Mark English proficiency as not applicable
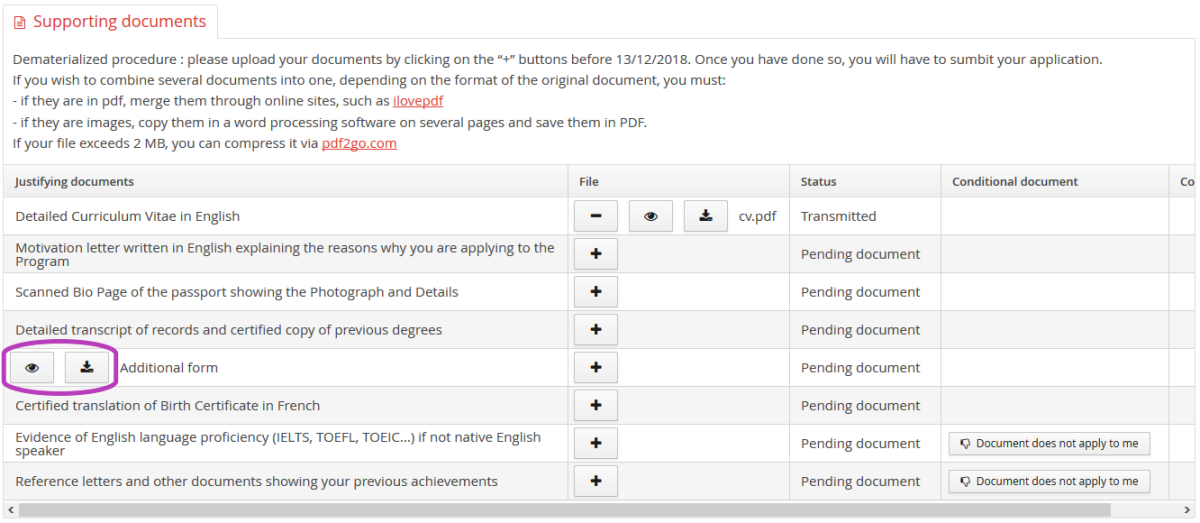1200x523 pixels. 1049,443
